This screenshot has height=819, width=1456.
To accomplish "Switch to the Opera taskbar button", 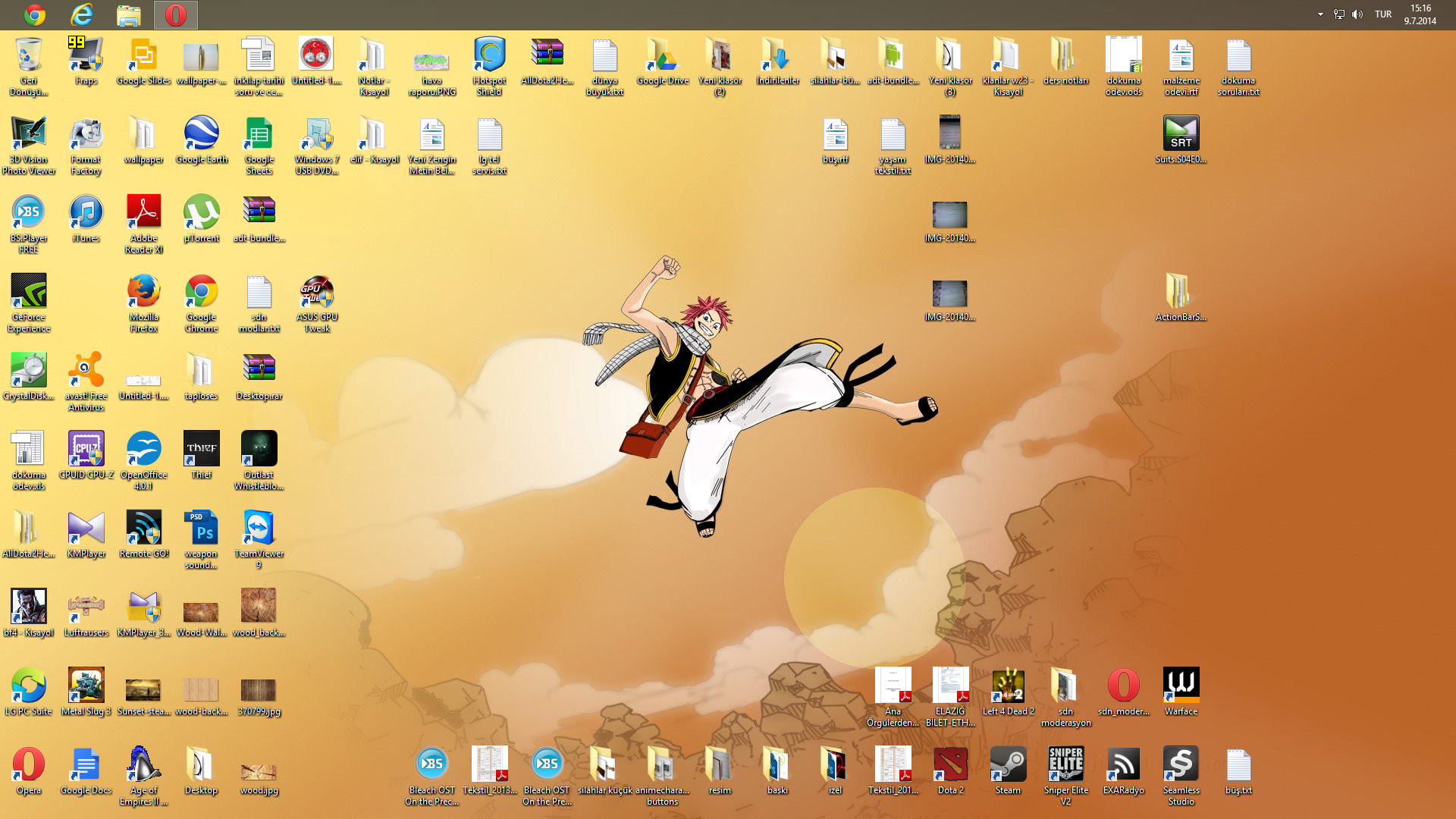I will pyautogui.click(x=176, y=14).
